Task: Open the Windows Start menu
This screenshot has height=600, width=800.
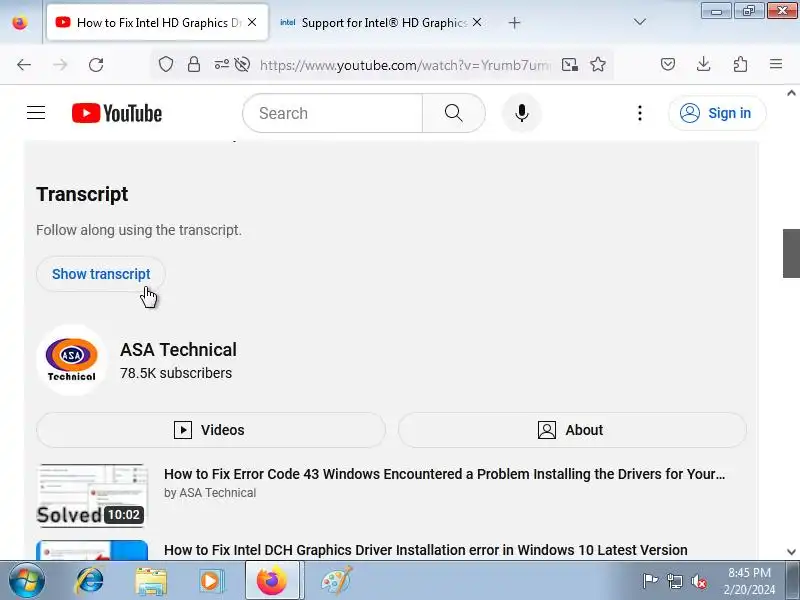Action: click(26, 581)
